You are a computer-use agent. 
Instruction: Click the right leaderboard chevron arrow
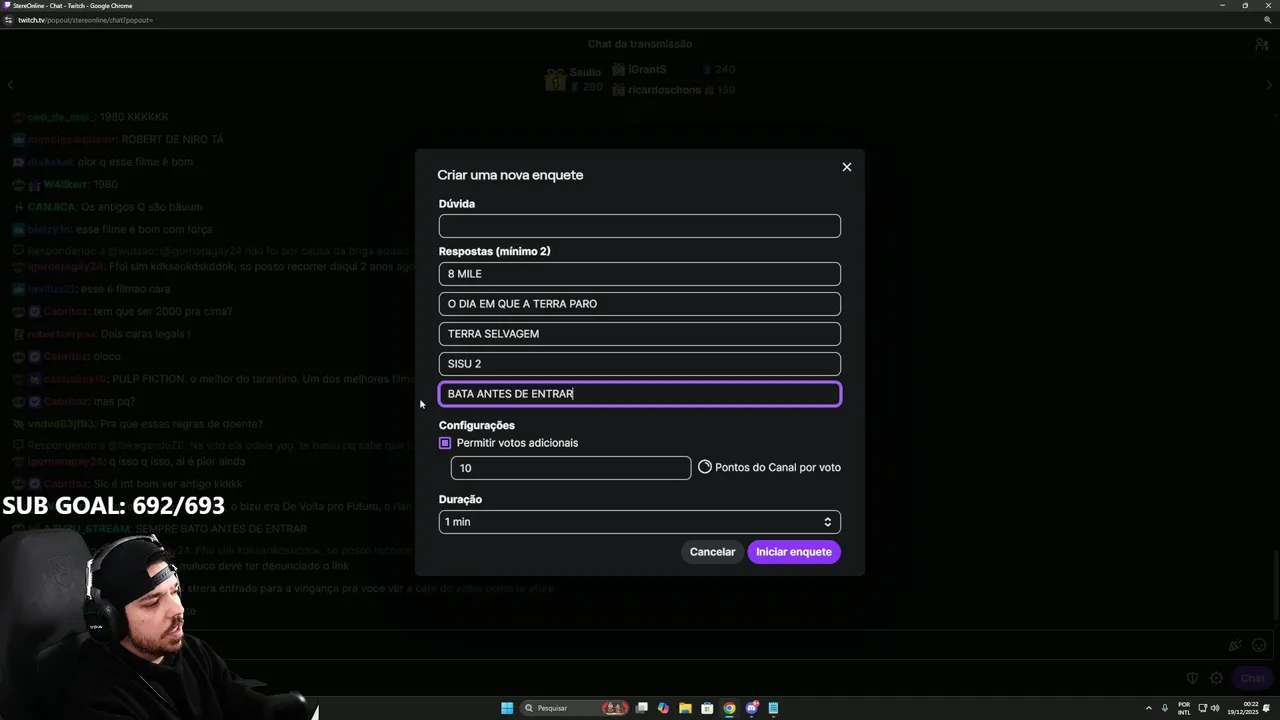(1270, 85)
